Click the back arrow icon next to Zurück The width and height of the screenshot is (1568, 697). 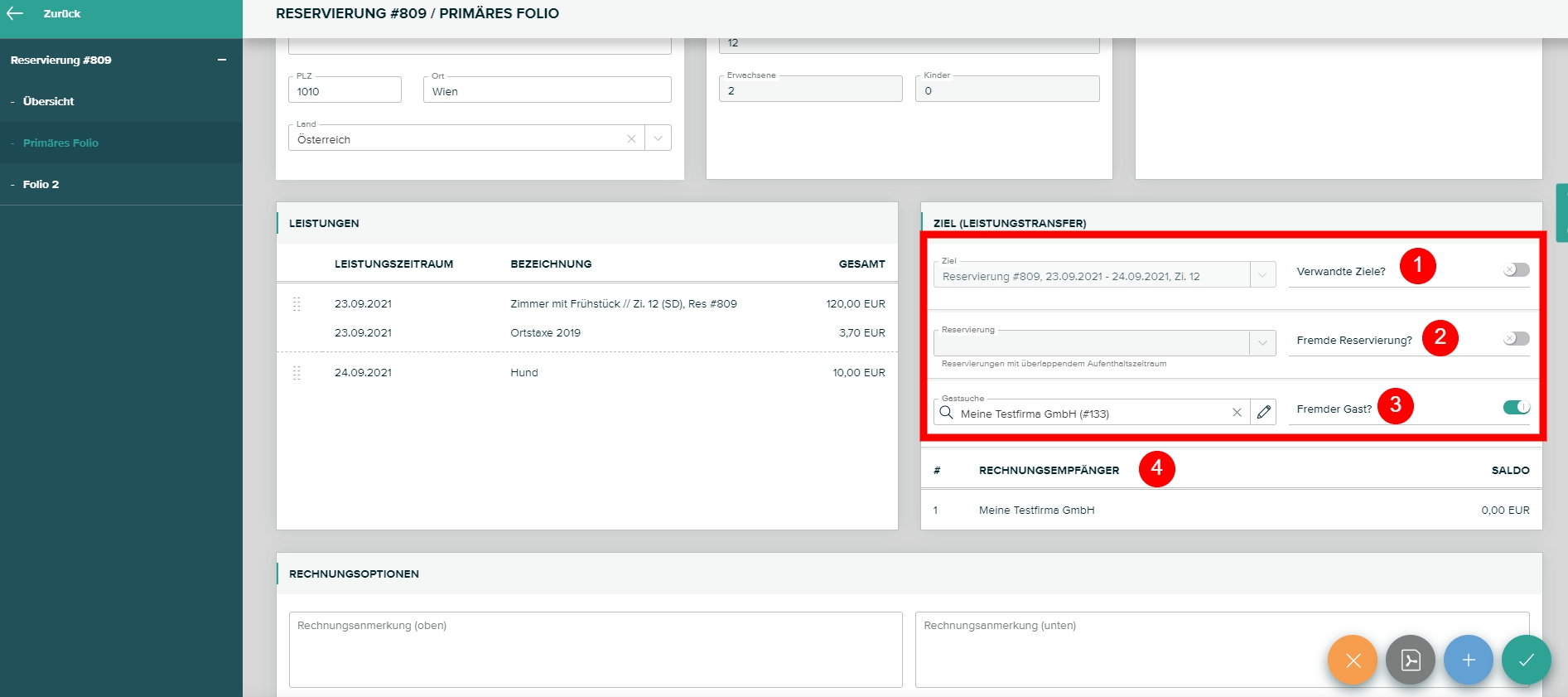coord(15,13)
